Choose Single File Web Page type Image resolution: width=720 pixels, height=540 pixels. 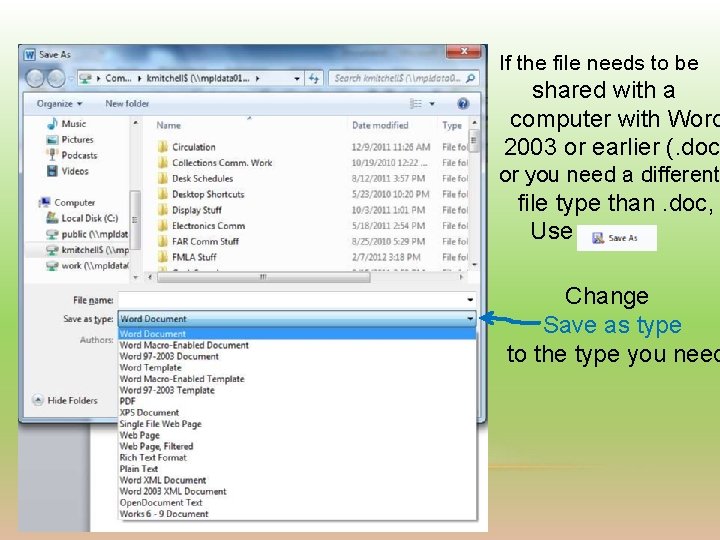click(297, 424)
